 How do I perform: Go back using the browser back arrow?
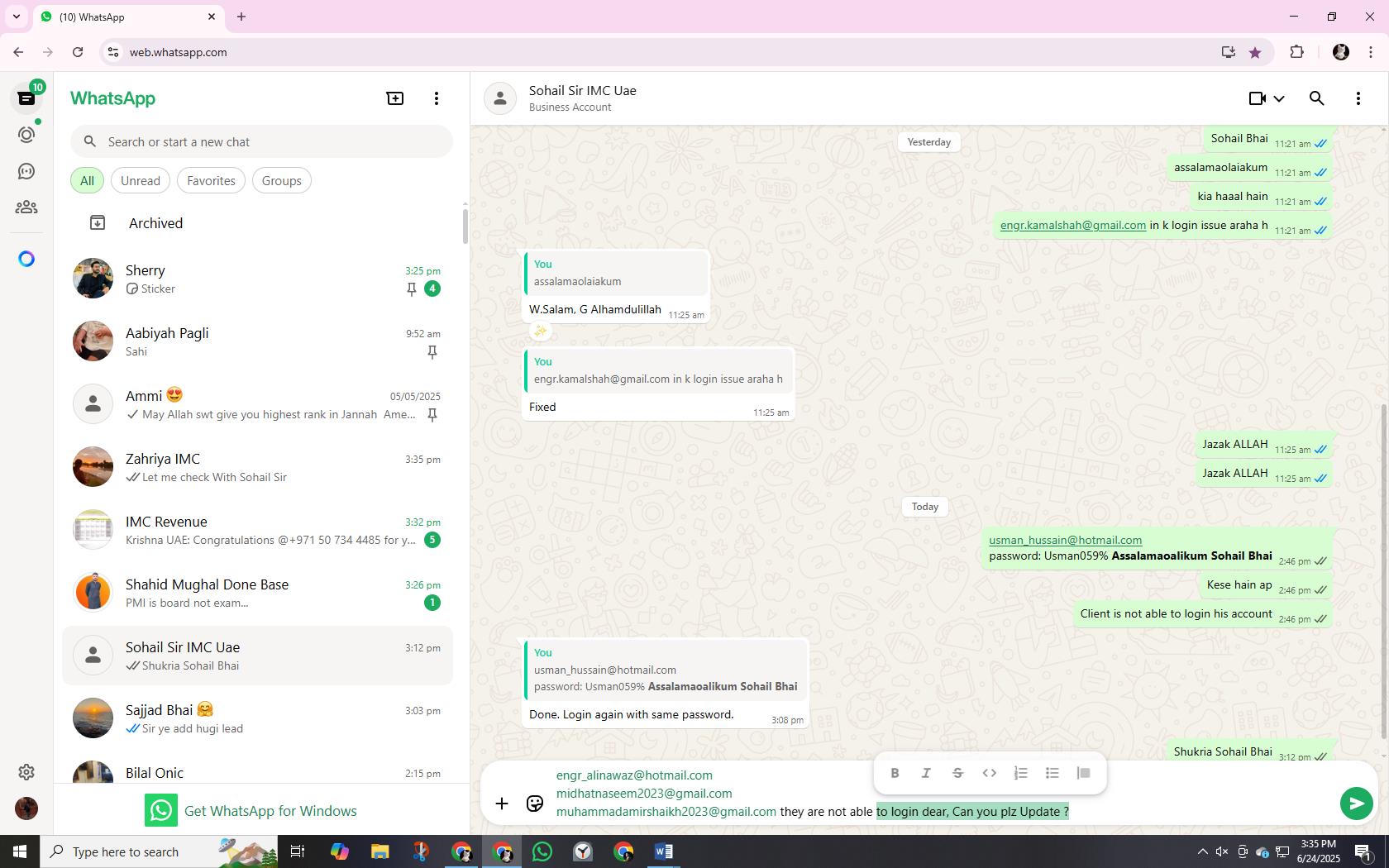coord(18,52)
